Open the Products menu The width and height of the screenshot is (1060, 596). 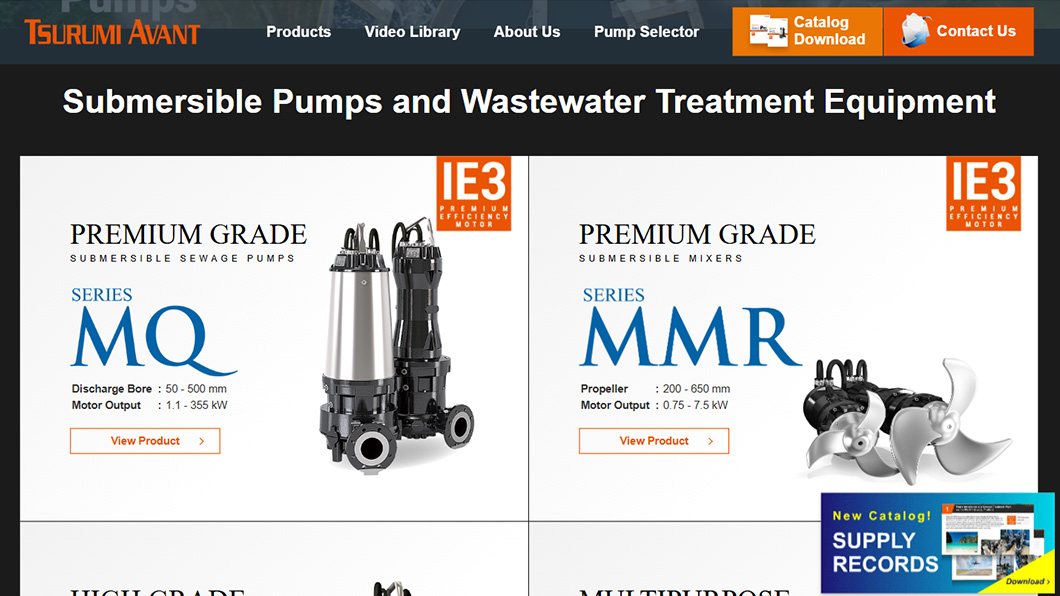pyautogui.click(x=298, y=32)
